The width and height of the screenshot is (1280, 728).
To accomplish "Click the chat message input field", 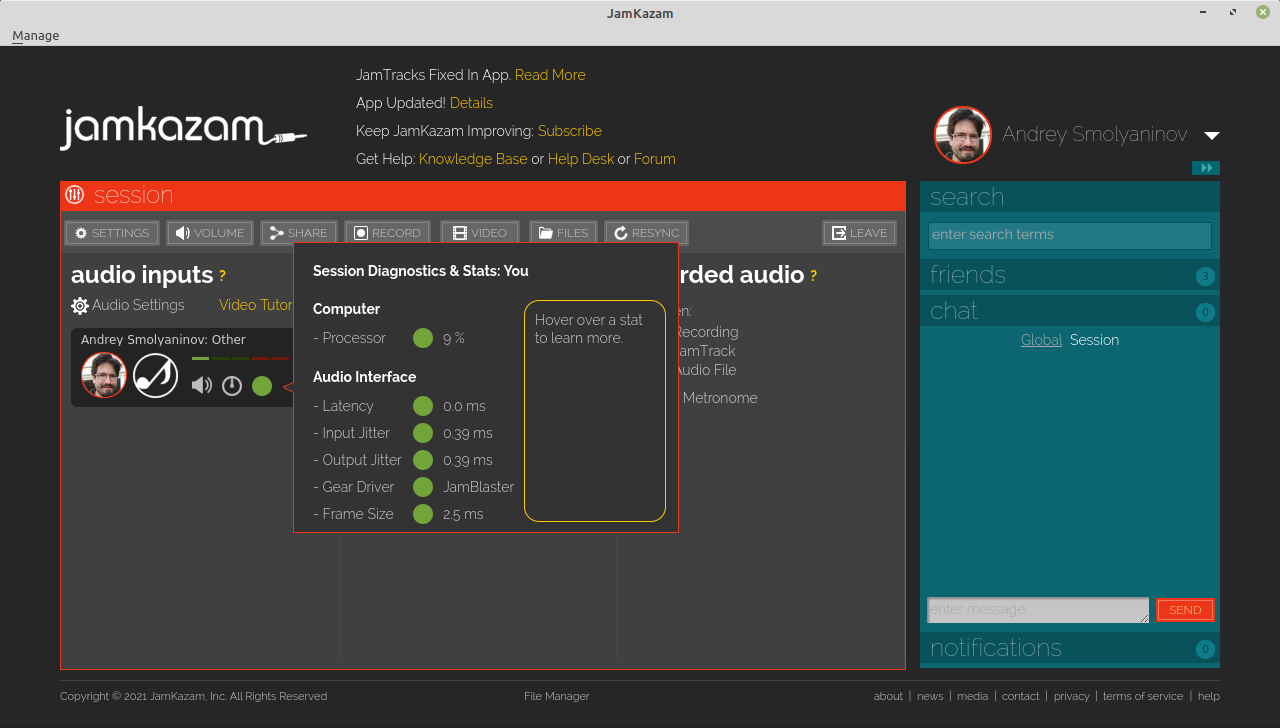I will click(1038, 610).
